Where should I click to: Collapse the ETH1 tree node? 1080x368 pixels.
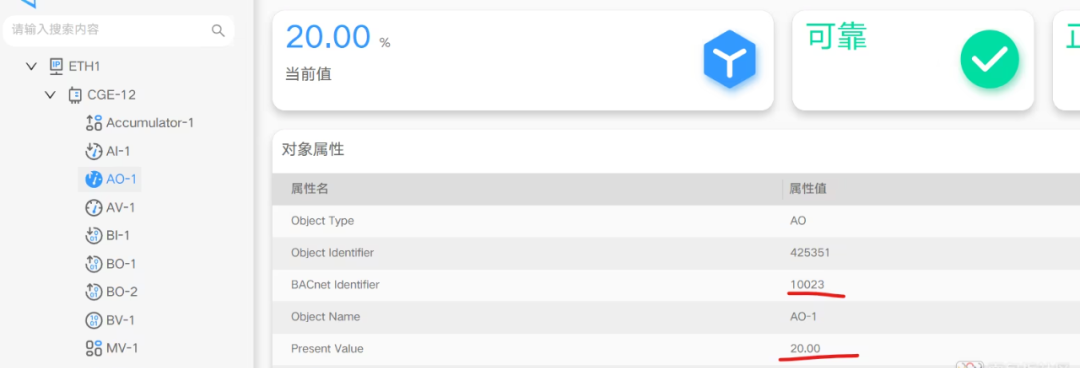31,66
